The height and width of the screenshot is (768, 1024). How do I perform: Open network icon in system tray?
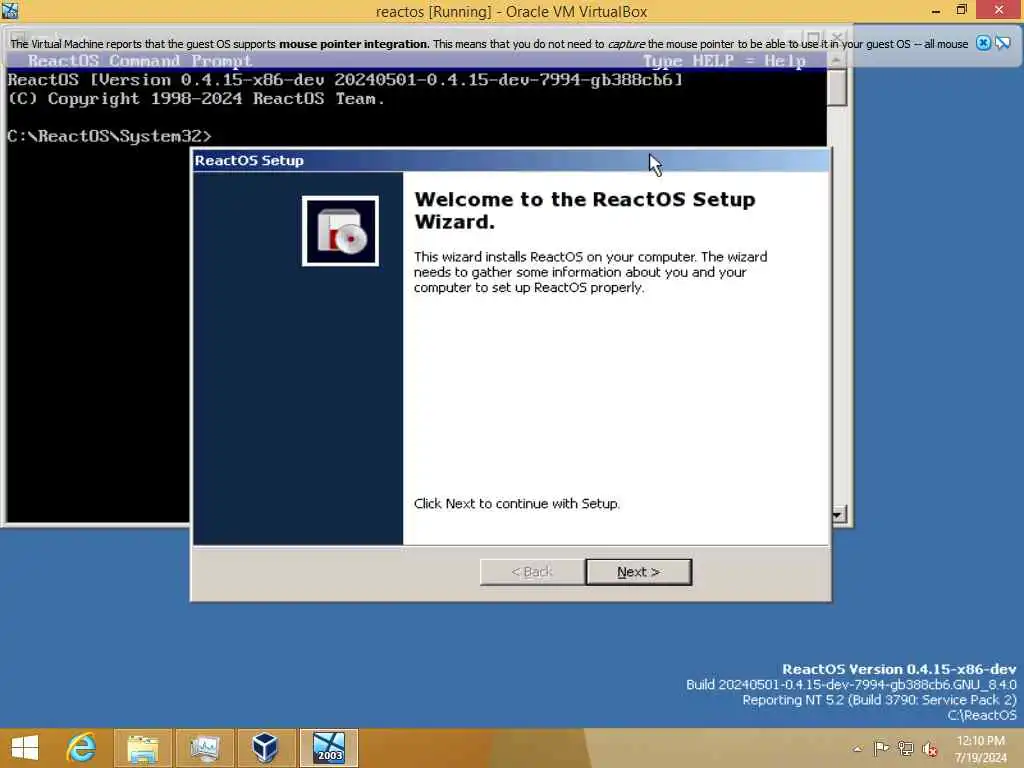tap(905, 748)
